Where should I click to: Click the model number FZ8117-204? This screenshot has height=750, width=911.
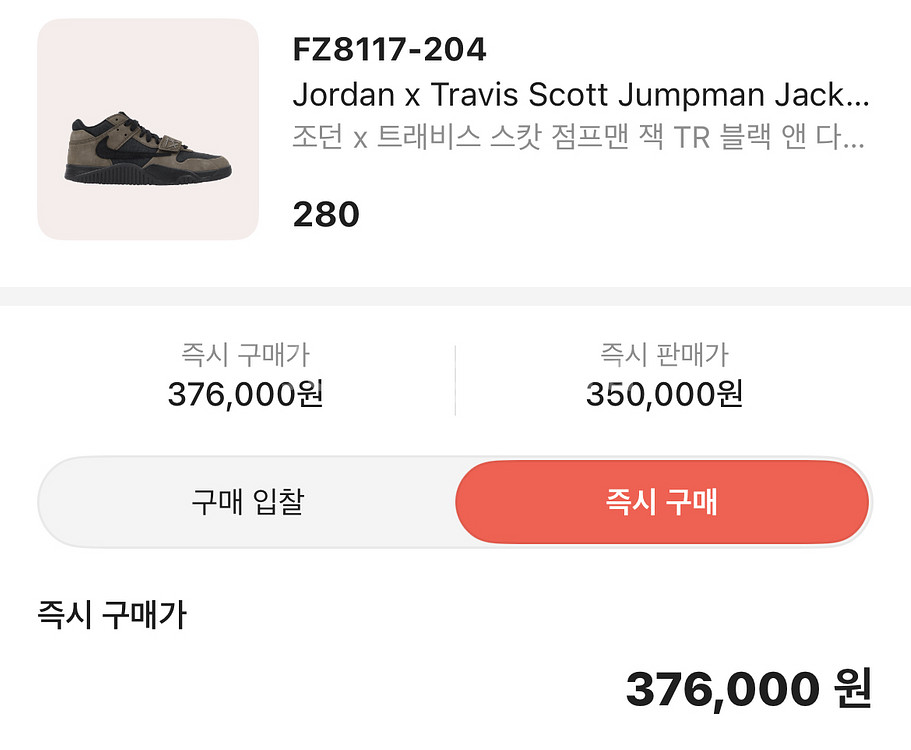(x=389, y=49)
